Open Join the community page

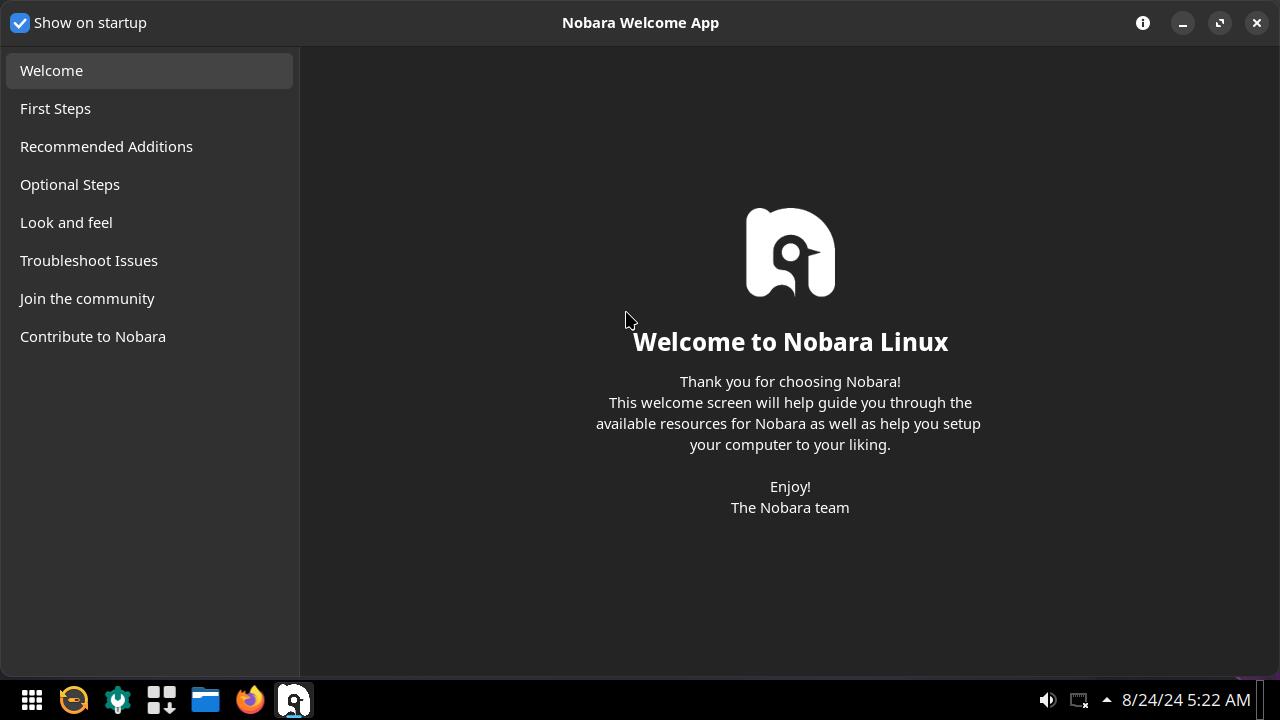(149, 299)
